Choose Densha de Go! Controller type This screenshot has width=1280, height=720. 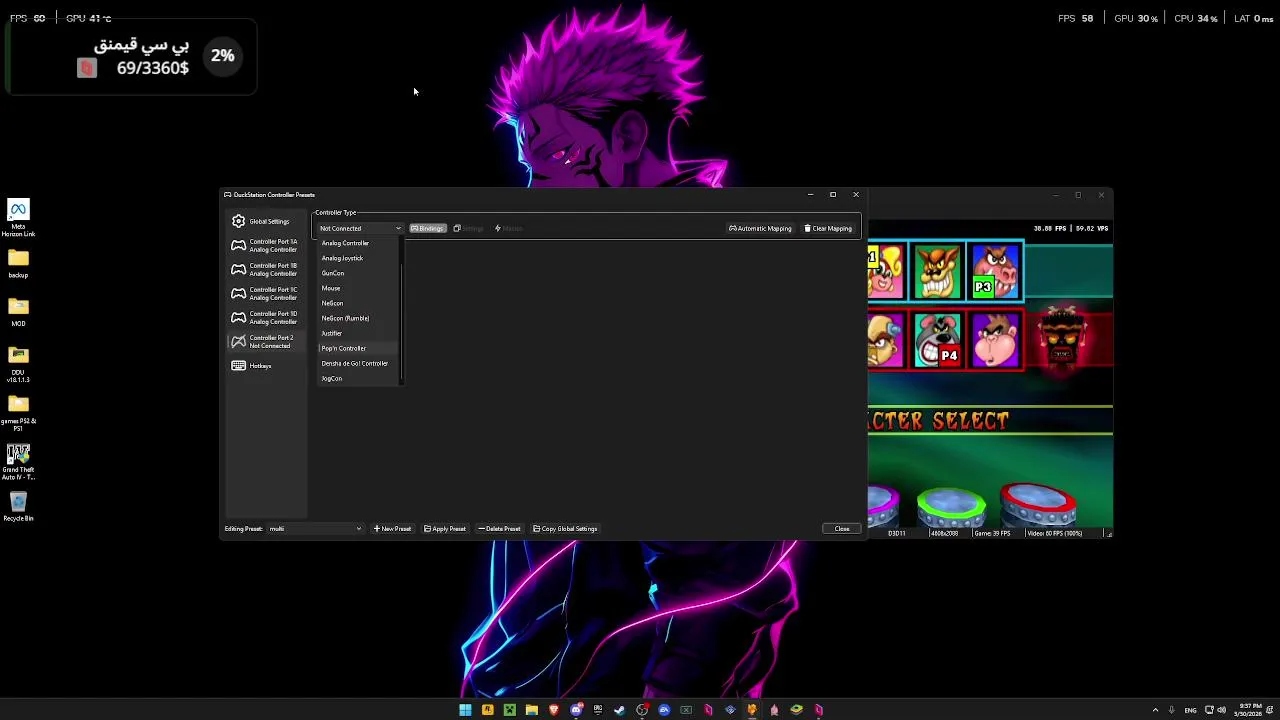(358, 363)
